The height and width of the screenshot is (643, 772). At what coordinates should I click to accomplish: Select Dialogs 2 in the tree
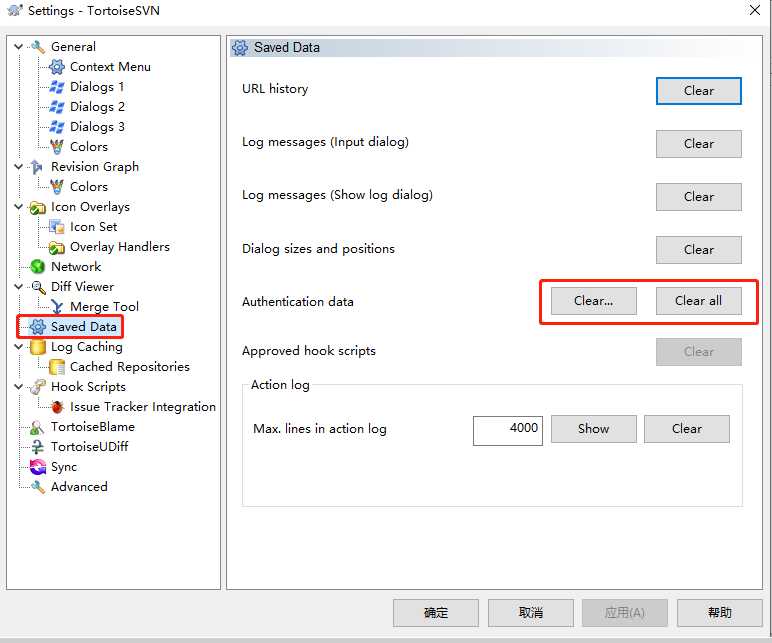[x=97, y=107]
